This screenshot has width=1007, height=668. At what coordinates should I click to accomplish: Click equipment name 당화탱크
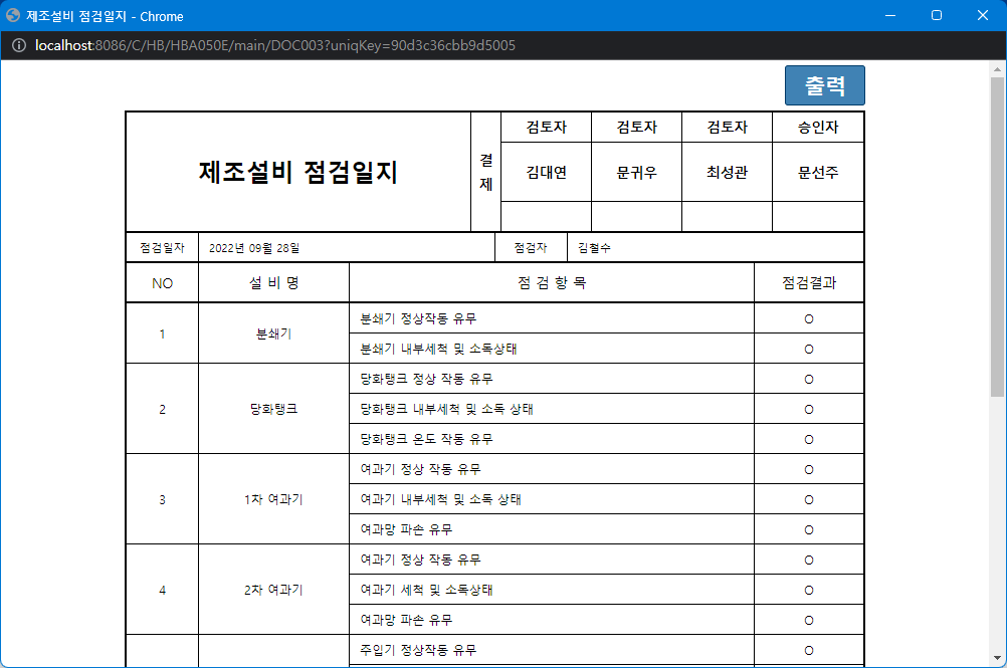tap(274, 409)
